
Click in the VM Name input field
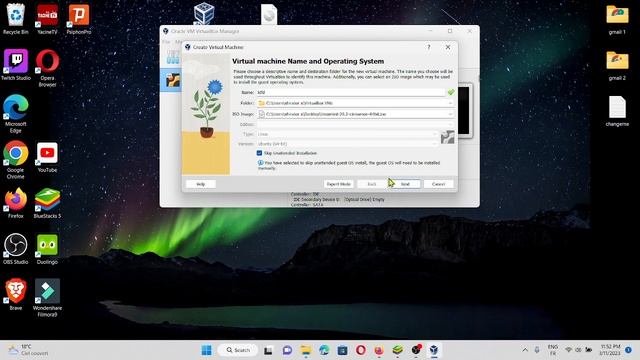(x=351, y=93)
